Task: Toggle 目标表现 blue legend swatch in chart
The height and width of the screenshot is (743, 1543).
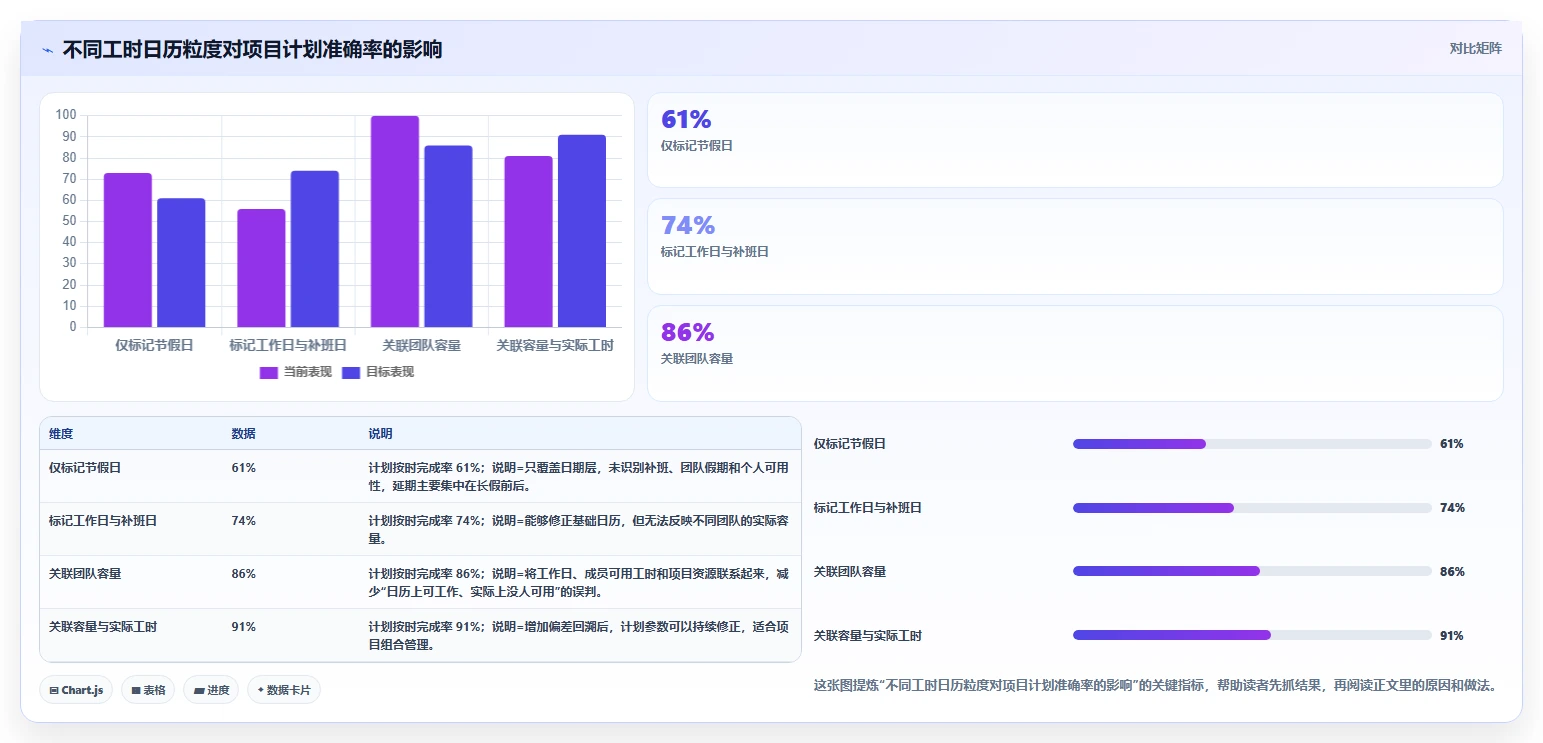Action: [x=351, y=372]
